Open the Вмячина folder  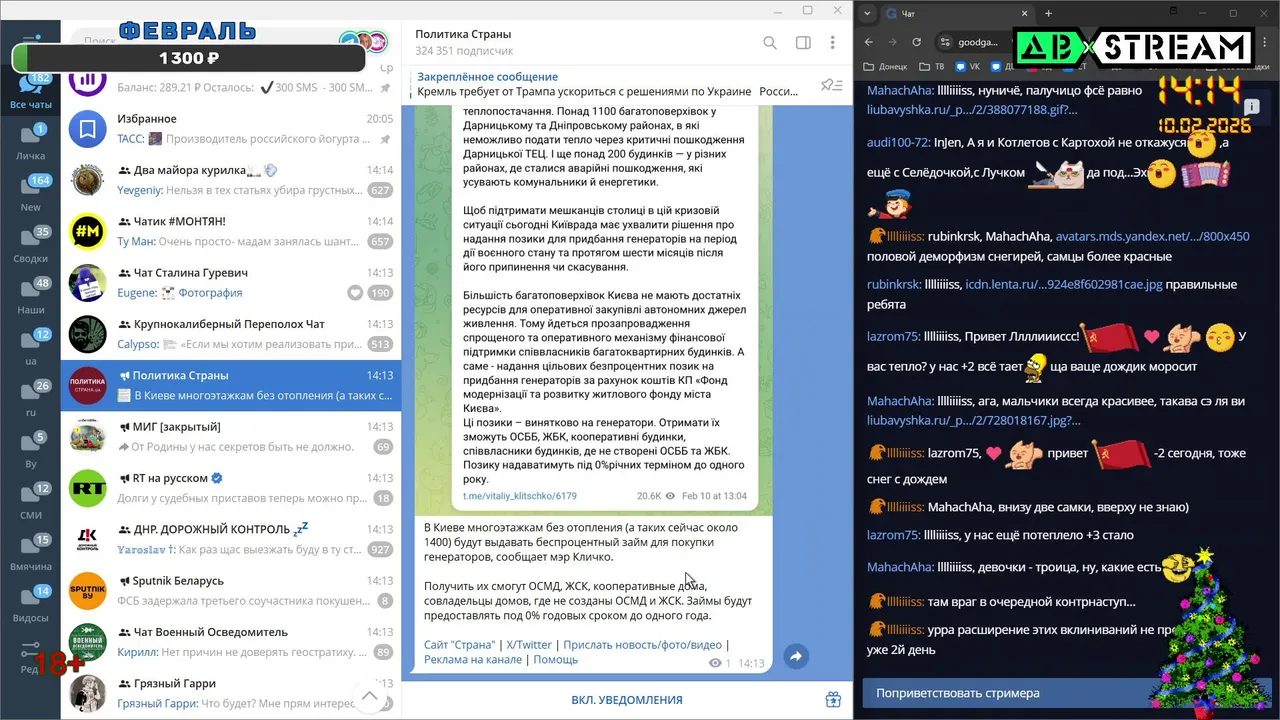click(x=30, y=552)
